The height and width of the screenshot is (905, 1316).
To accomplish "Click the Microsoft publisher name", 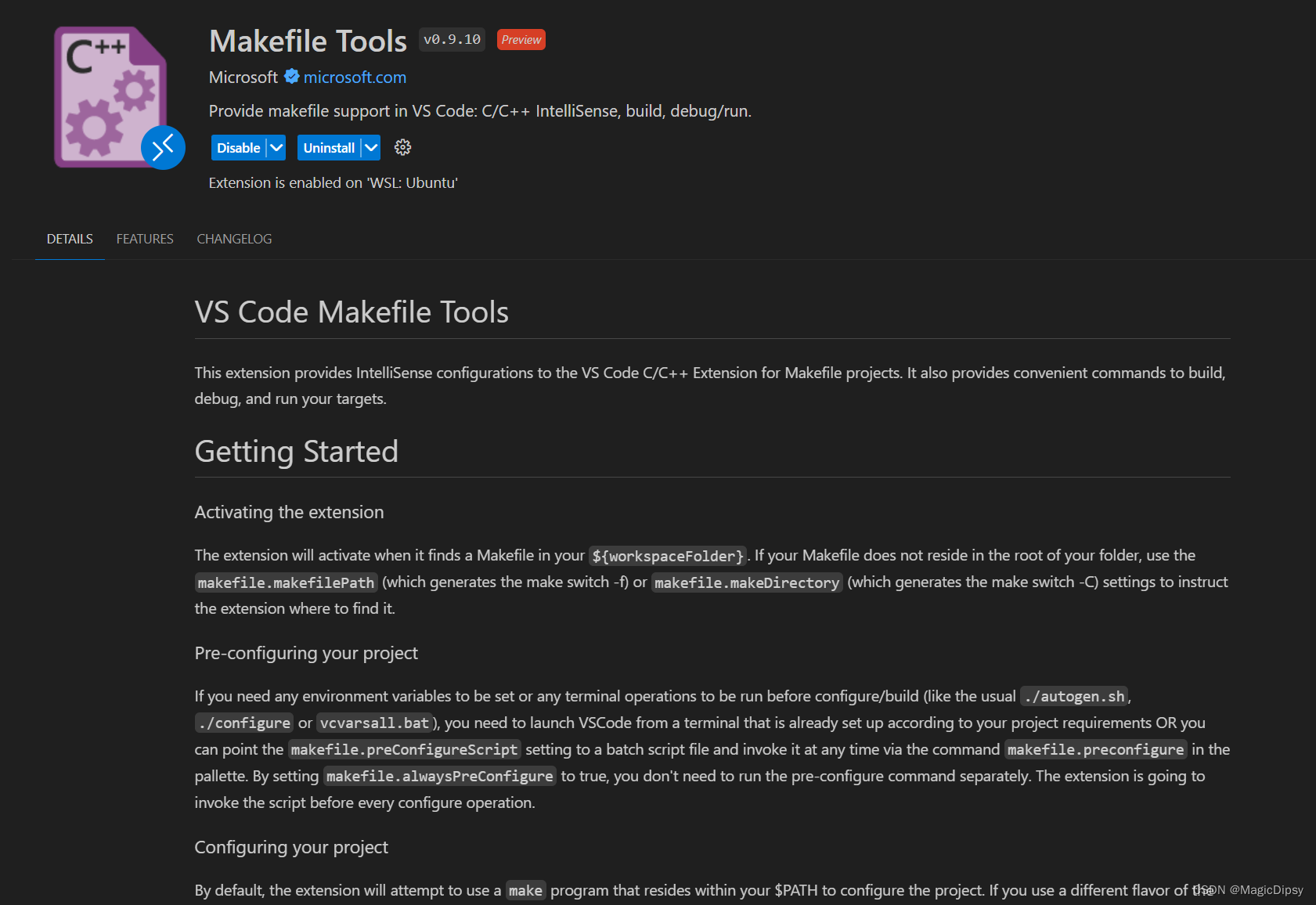I will (x=243, y=78).
